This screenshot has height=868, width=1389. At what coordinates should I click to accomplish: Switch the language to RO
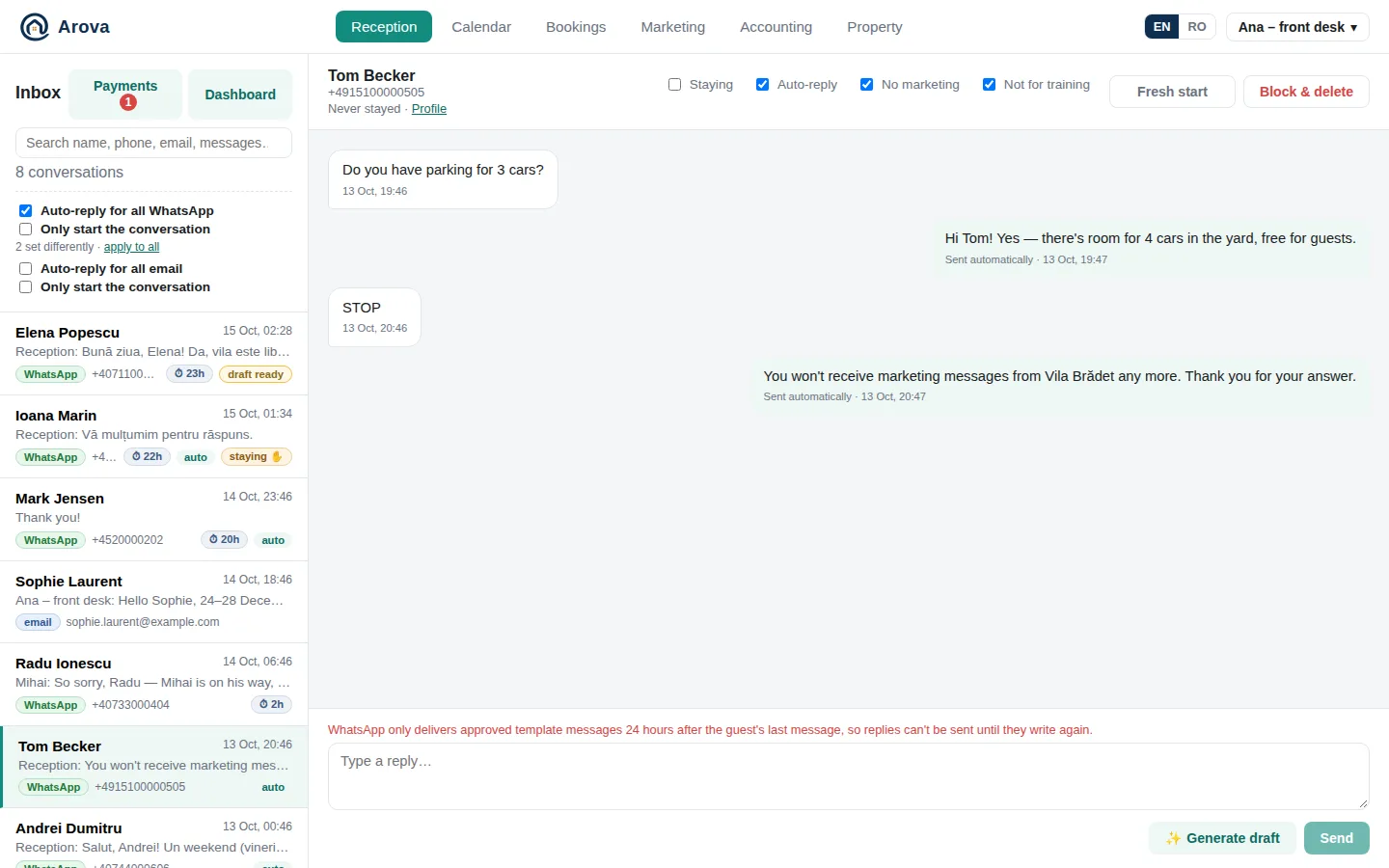coord(1197,27)
